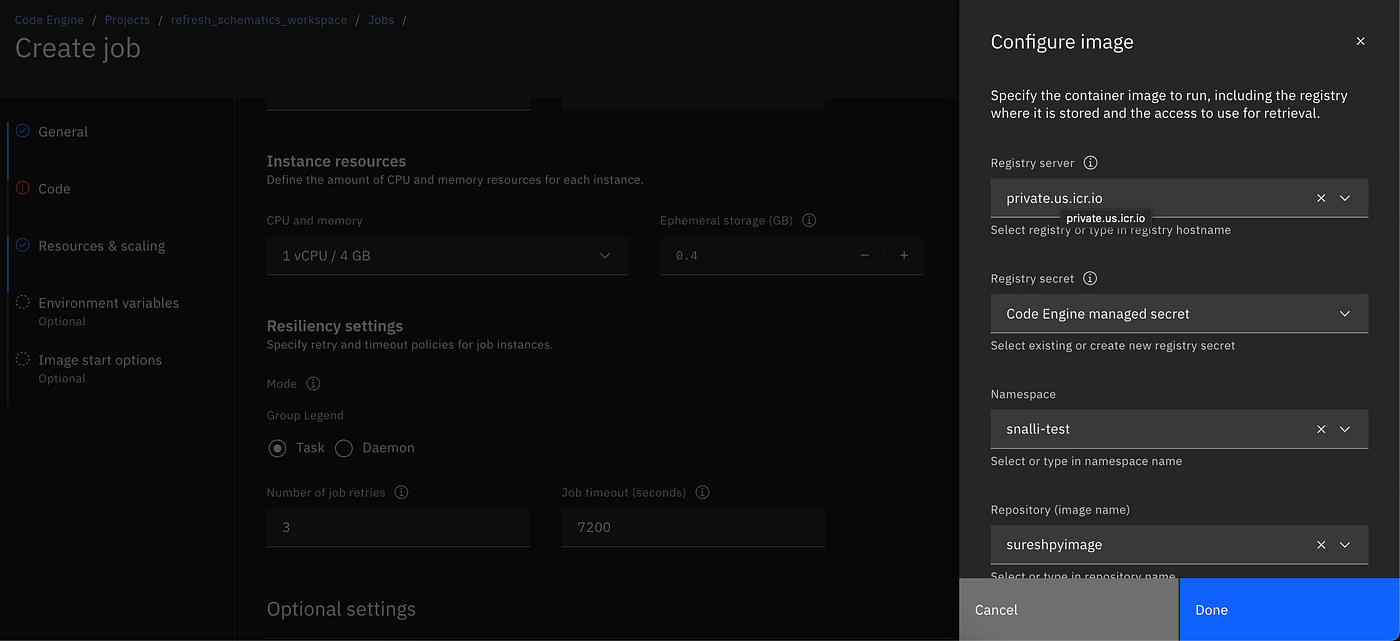This screenshot has height=641, width=1400.
Task: Click the Registry server info icon
Action: pos(1091,163)
